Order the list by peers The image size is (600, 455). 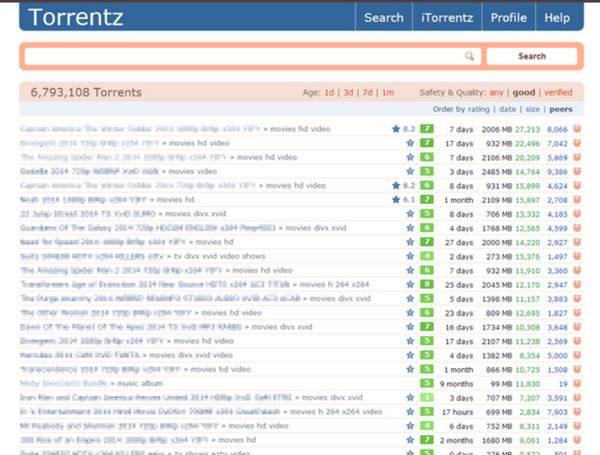561,109
